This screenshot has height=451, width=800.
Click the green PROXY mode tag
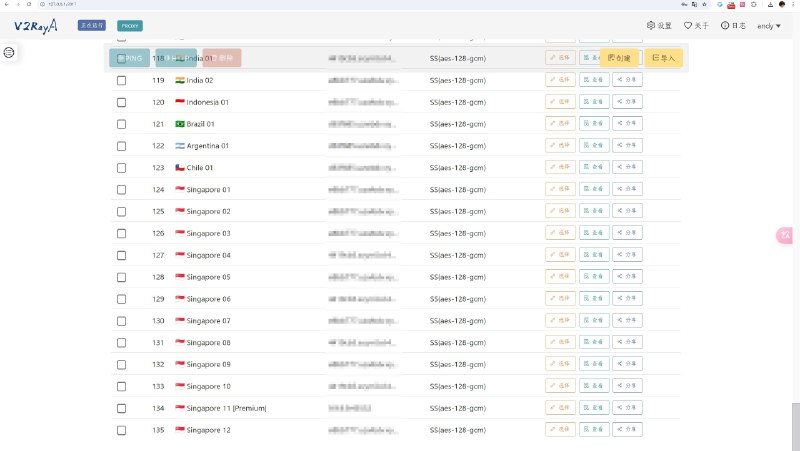129,25
